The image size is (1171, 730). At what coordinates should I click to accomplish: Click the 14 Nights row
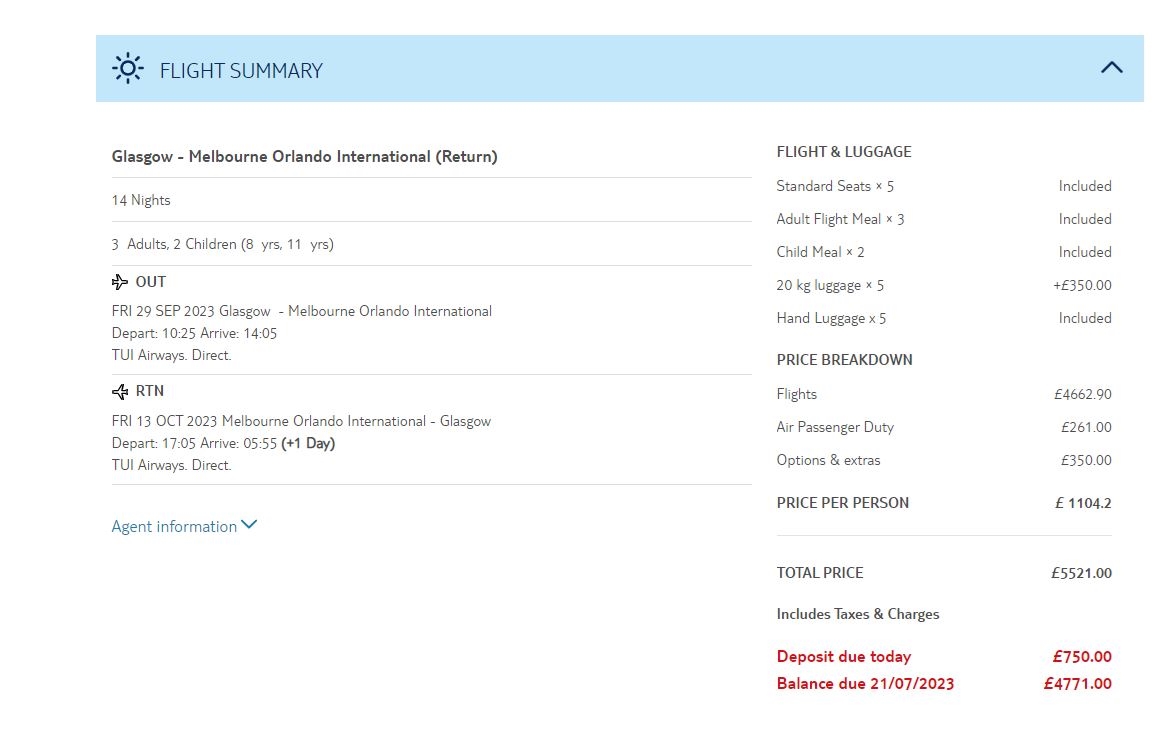tap(141, 201)
